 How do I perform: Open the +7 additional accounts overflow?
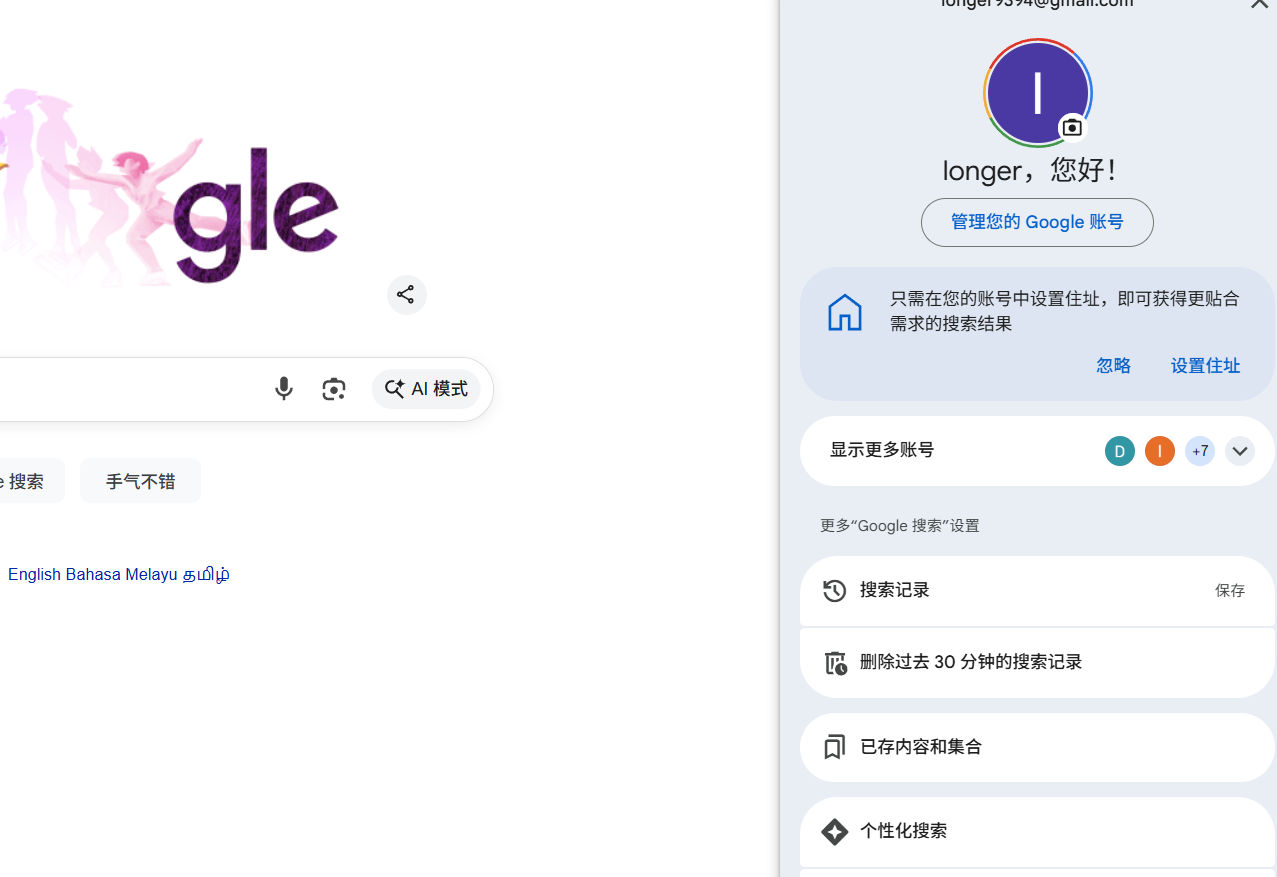click(x=1199, y=450)
